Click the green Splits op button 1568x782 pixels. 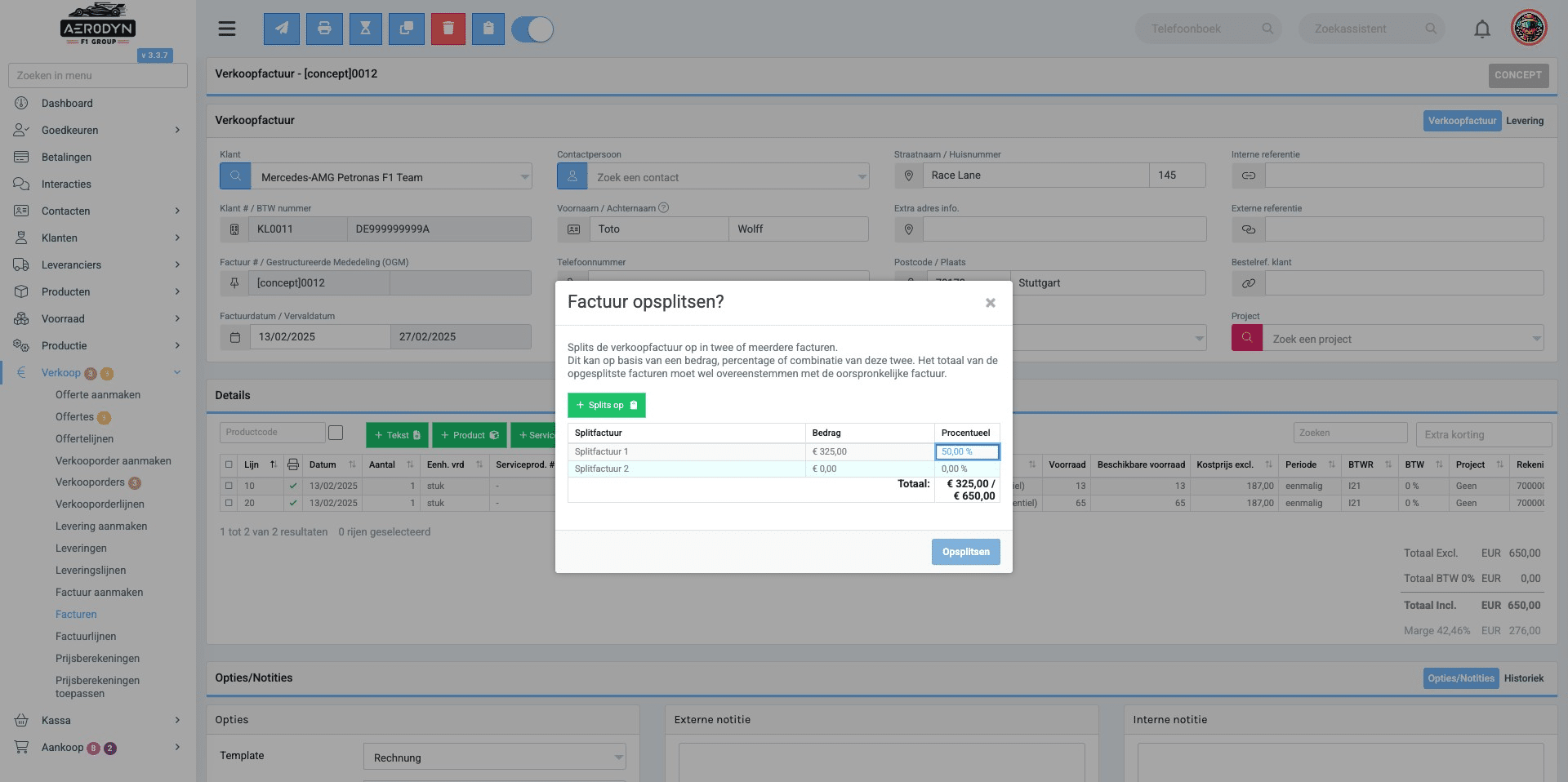(606, 405)
